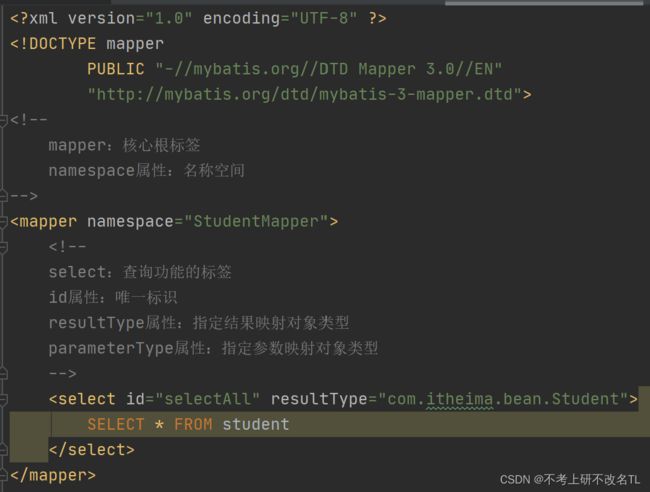Click the "StudentMapper" namespace value

point(256,221)
